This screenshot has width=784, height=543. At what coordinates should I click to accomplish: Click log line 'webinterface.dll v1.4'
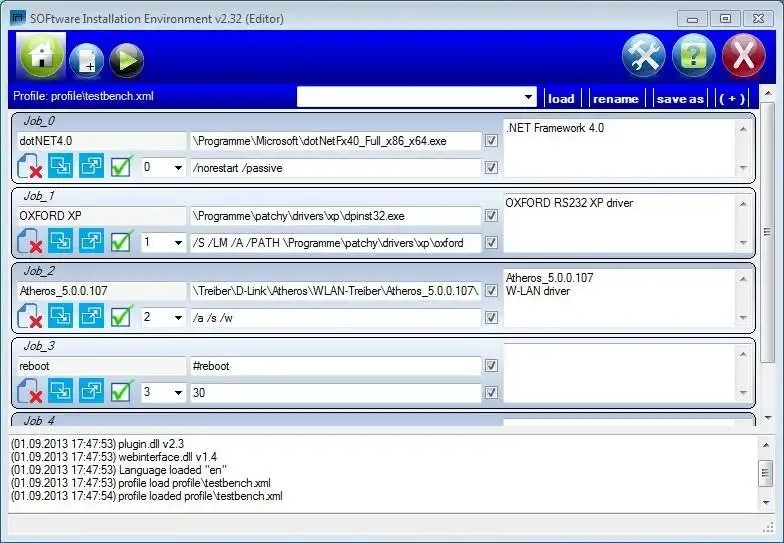click(114, 457)
